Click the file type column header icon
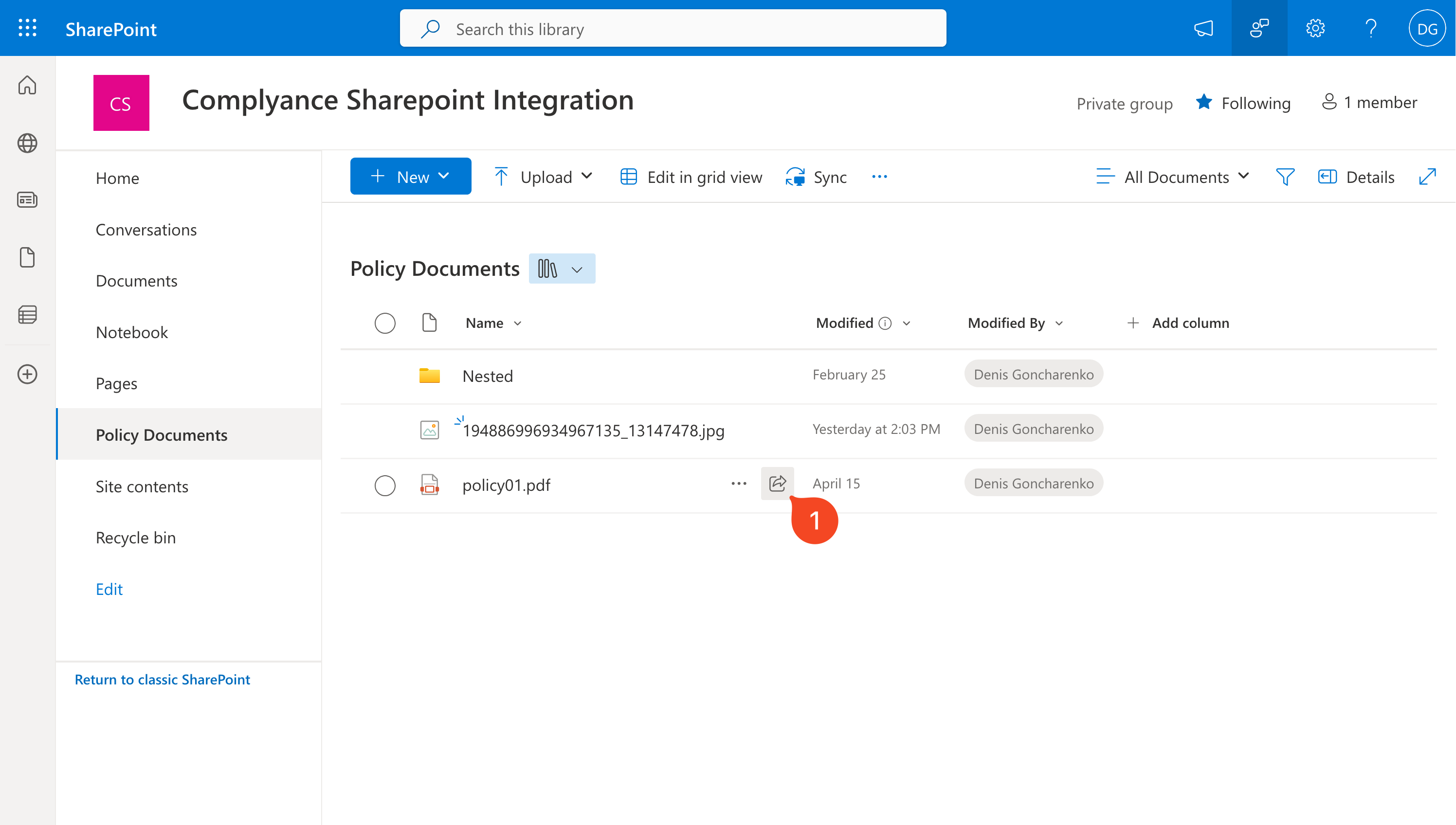Viewport: 1456px width, 825px height. pos(429,323)
